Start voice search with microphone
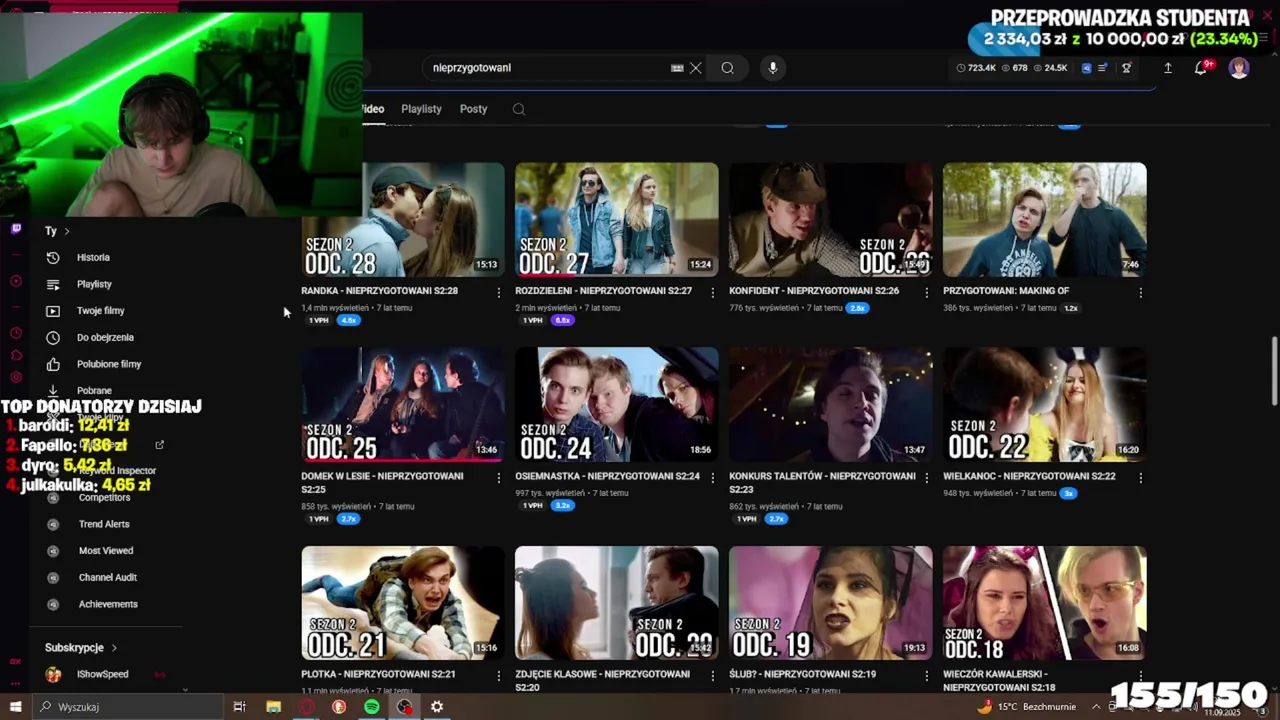1280x720 pixels. [772, 68]
